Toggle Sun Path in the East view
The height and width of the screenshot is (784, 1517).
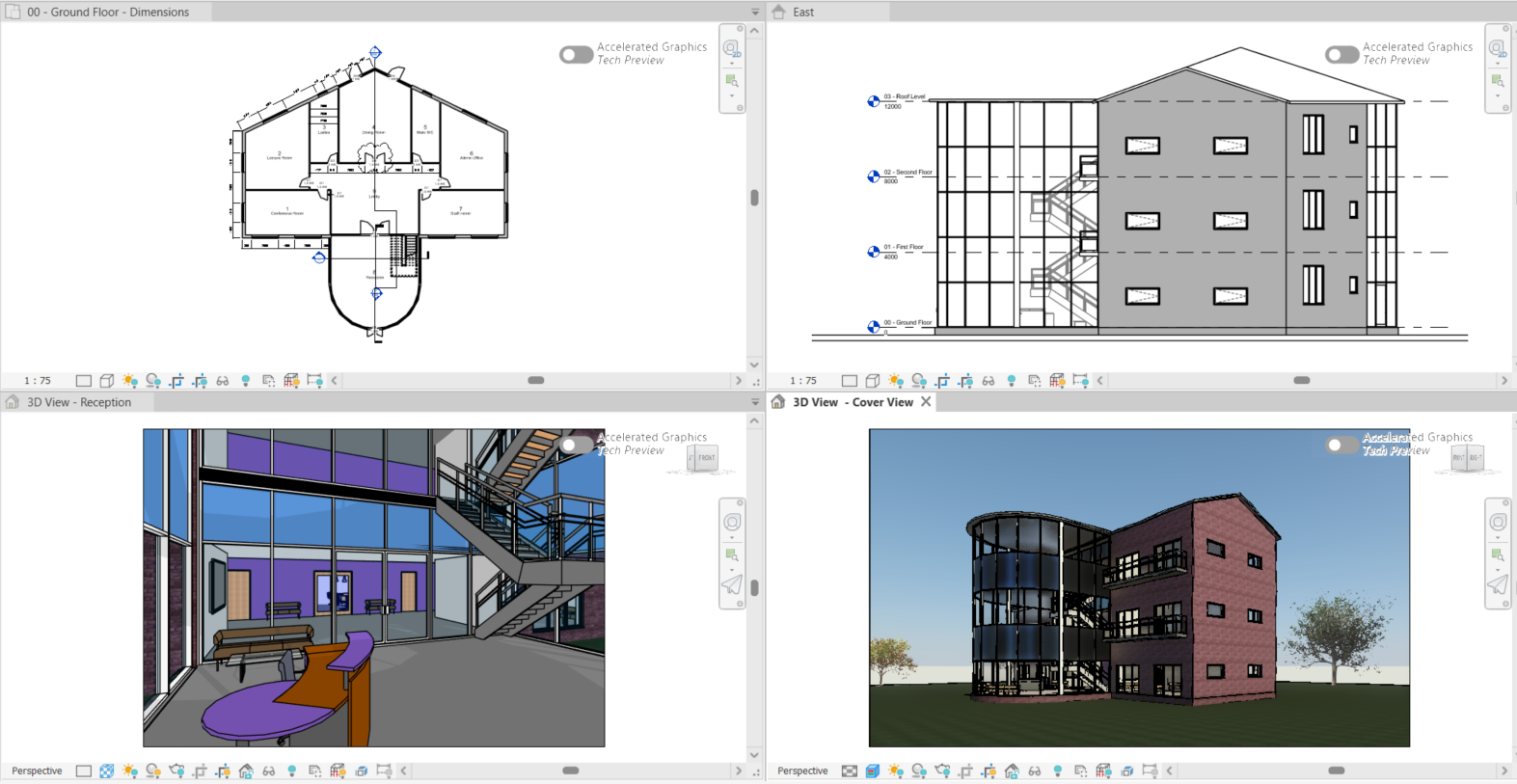(x=896, y=381)
